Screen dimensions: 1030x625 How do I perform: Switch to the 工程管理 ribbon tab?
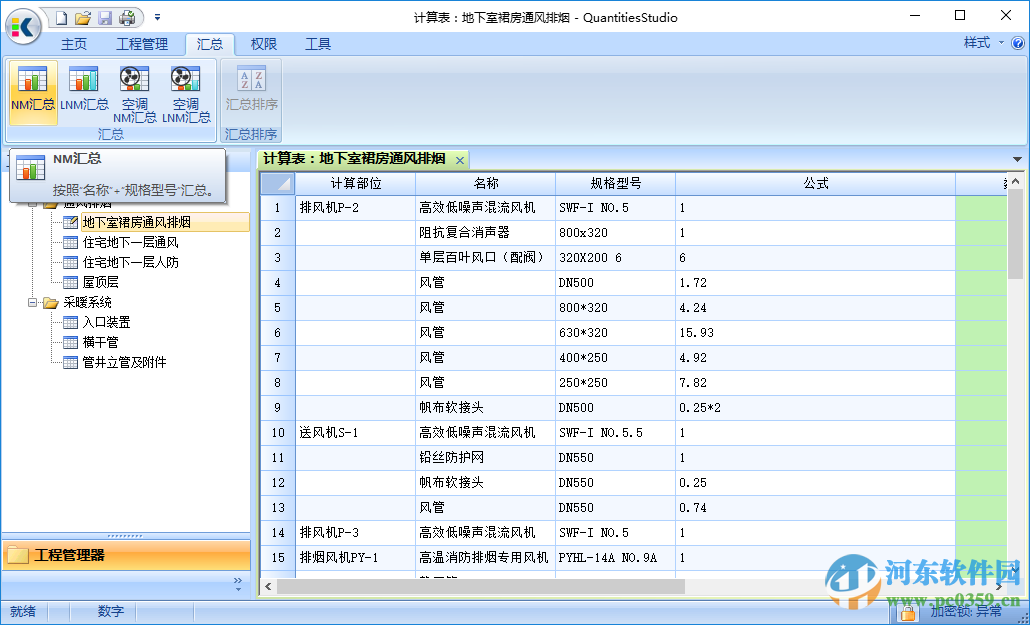143,44
